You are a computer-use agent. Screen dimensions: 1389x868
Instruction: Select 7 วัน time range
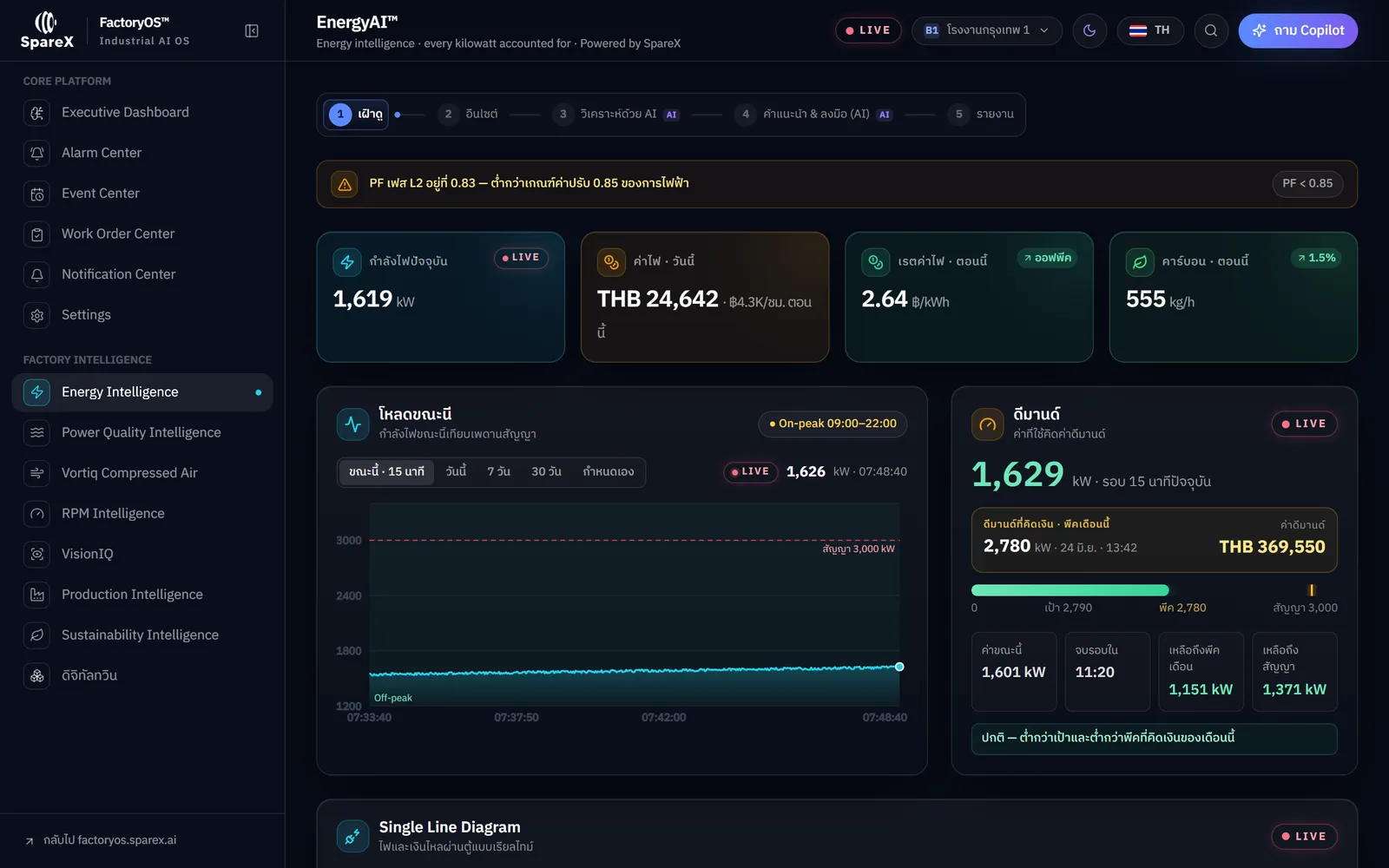click(x=498, y=472)
